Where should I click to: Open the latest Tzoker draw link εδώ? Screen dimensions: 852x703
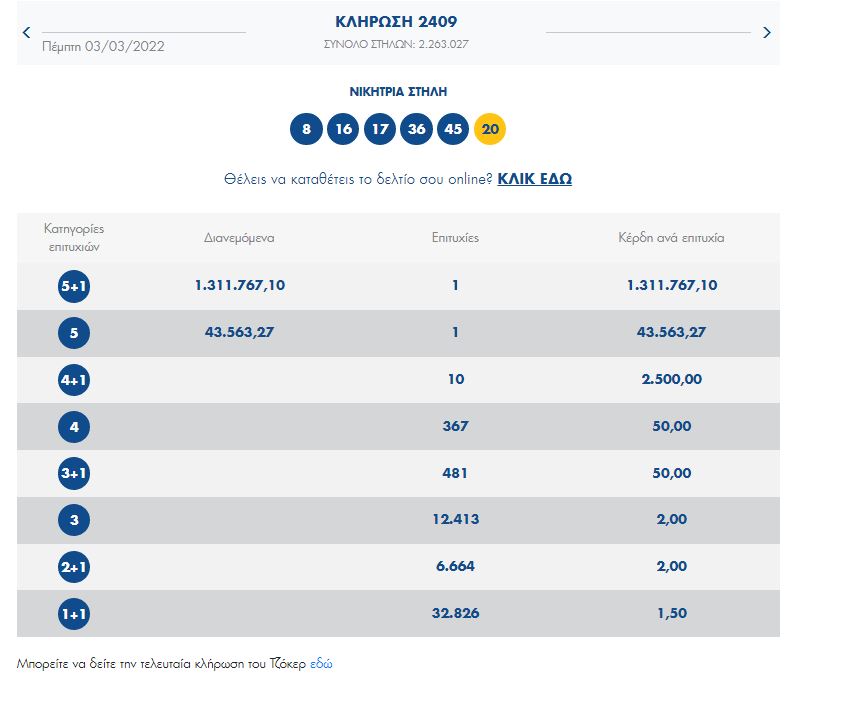[321, 663]
